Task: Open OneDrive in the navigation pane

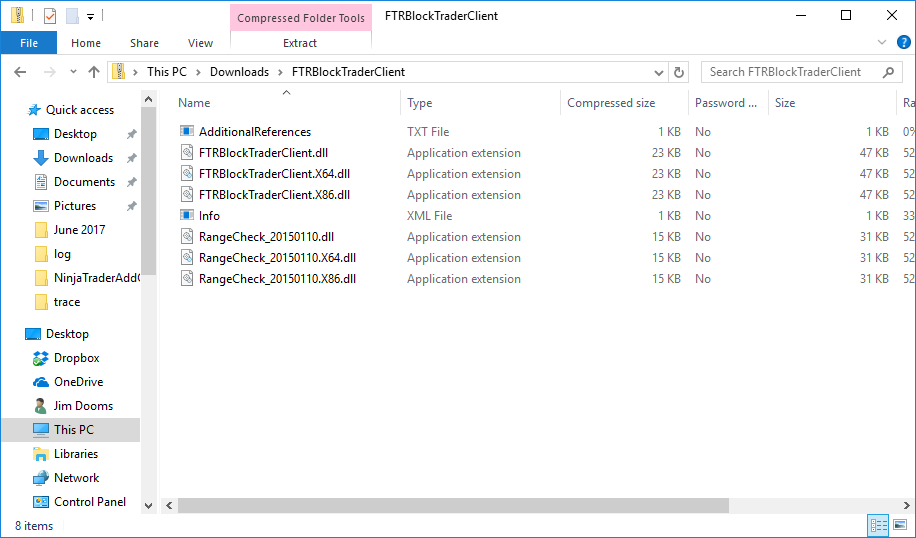Action: (78, 381)
